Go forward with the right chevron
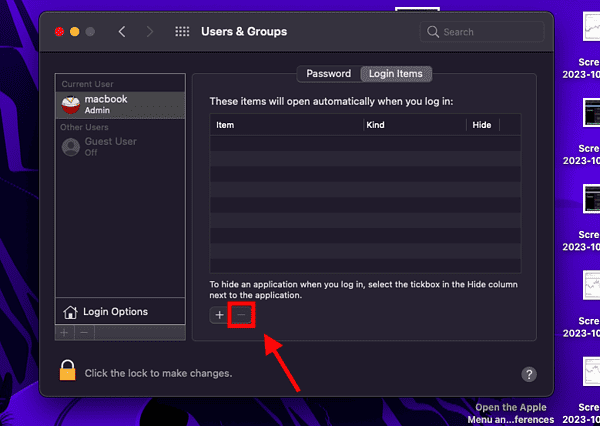Screen dimensions: 600x426 tap(150, 32)
